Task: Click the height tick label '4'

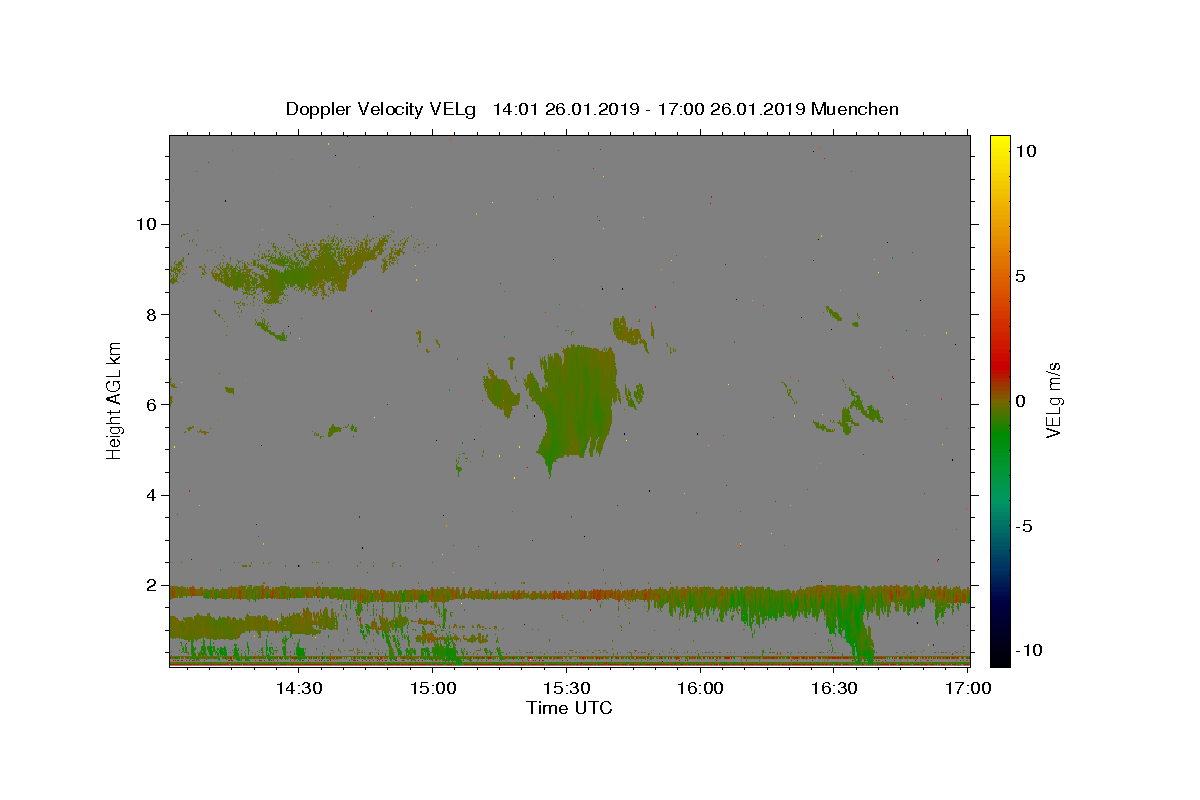Action: [x=152, y=495]
